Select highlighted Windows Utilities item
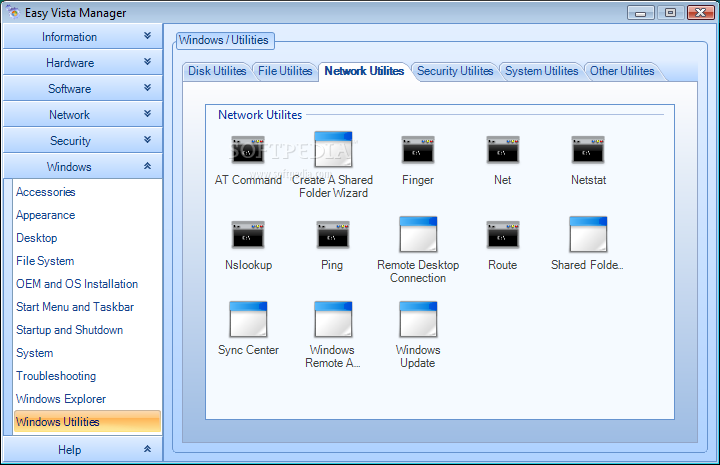 point(87,421)
